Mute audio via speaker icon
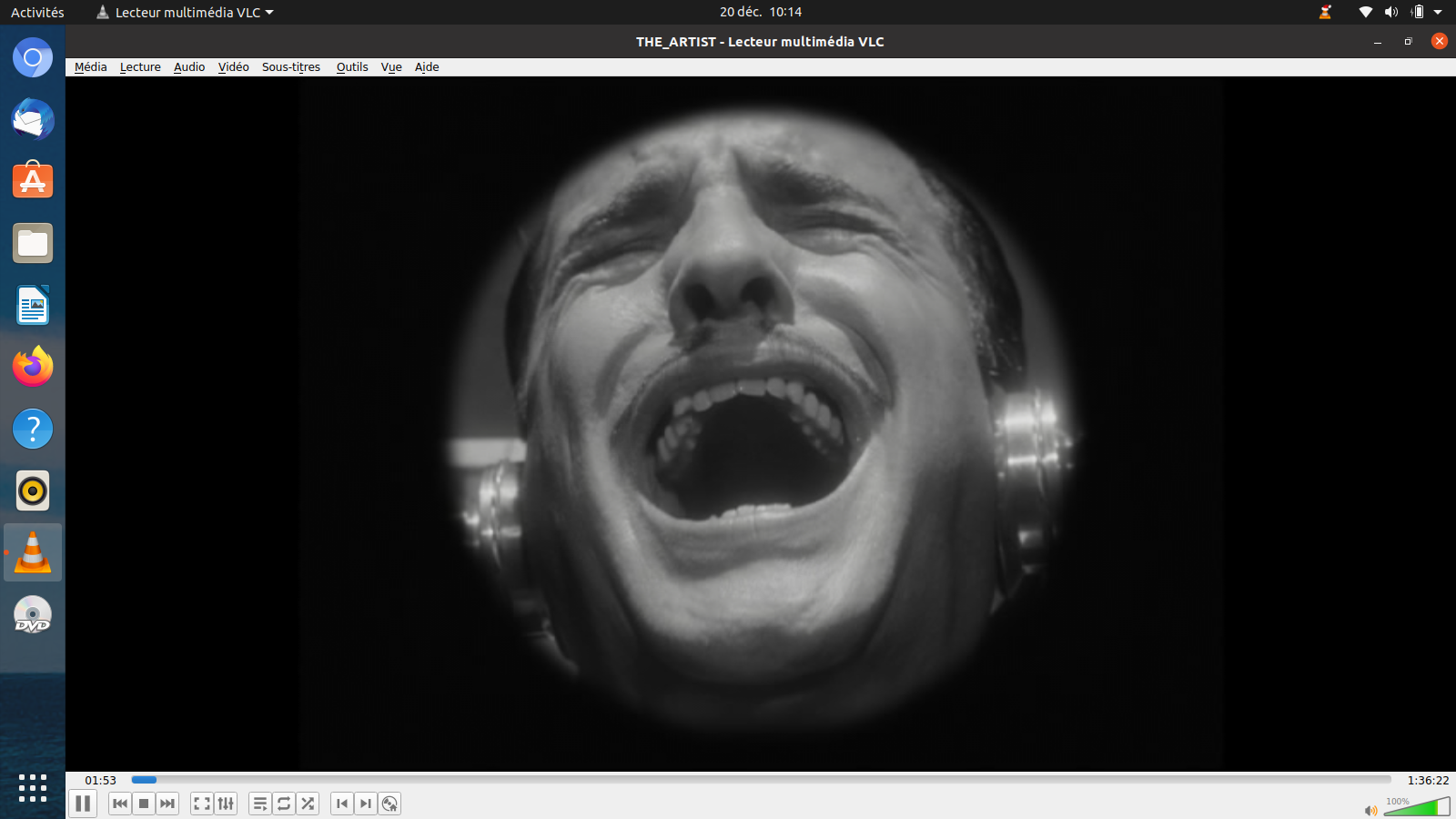Screen dimensions: 1456x819 pos(1370,810)
